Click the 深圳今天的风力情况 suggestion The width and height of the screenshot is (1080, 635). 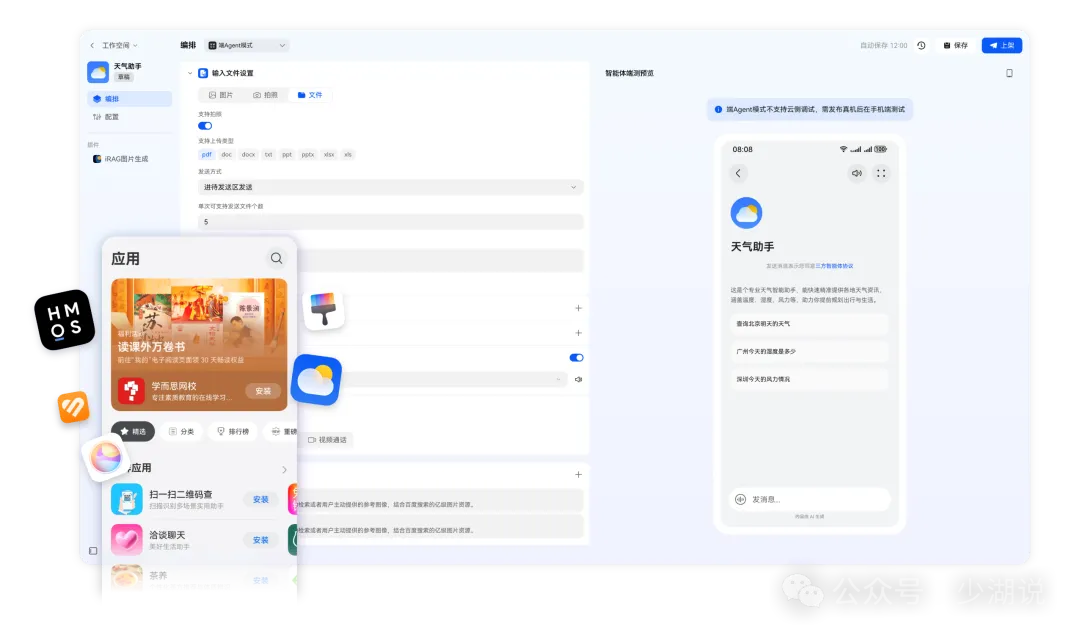[x=809, y=379]
